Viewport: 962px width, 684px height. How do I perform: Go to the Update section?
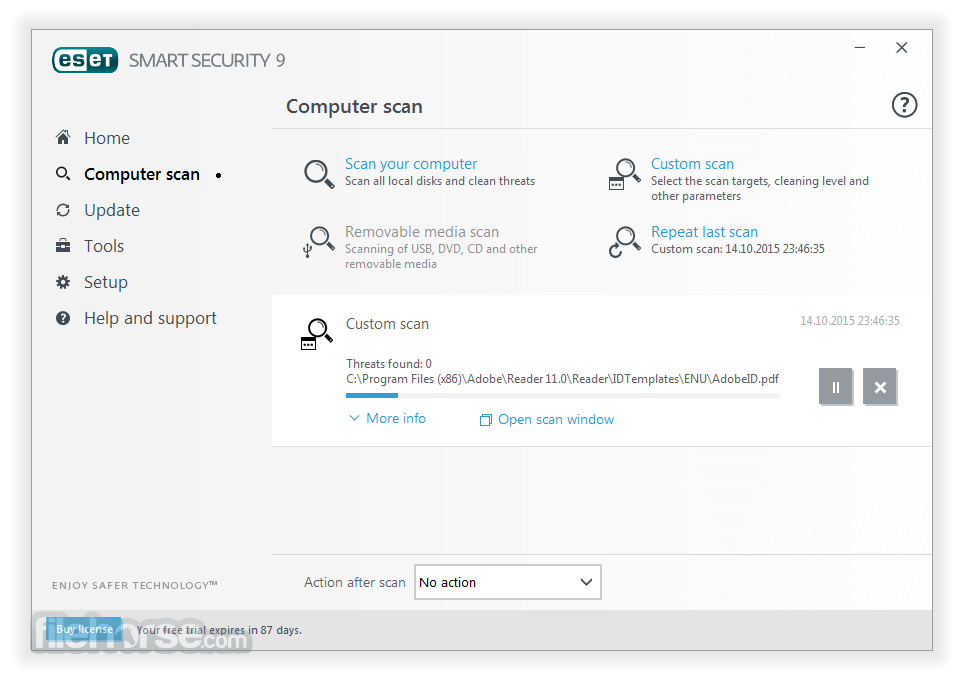point(112,210)
